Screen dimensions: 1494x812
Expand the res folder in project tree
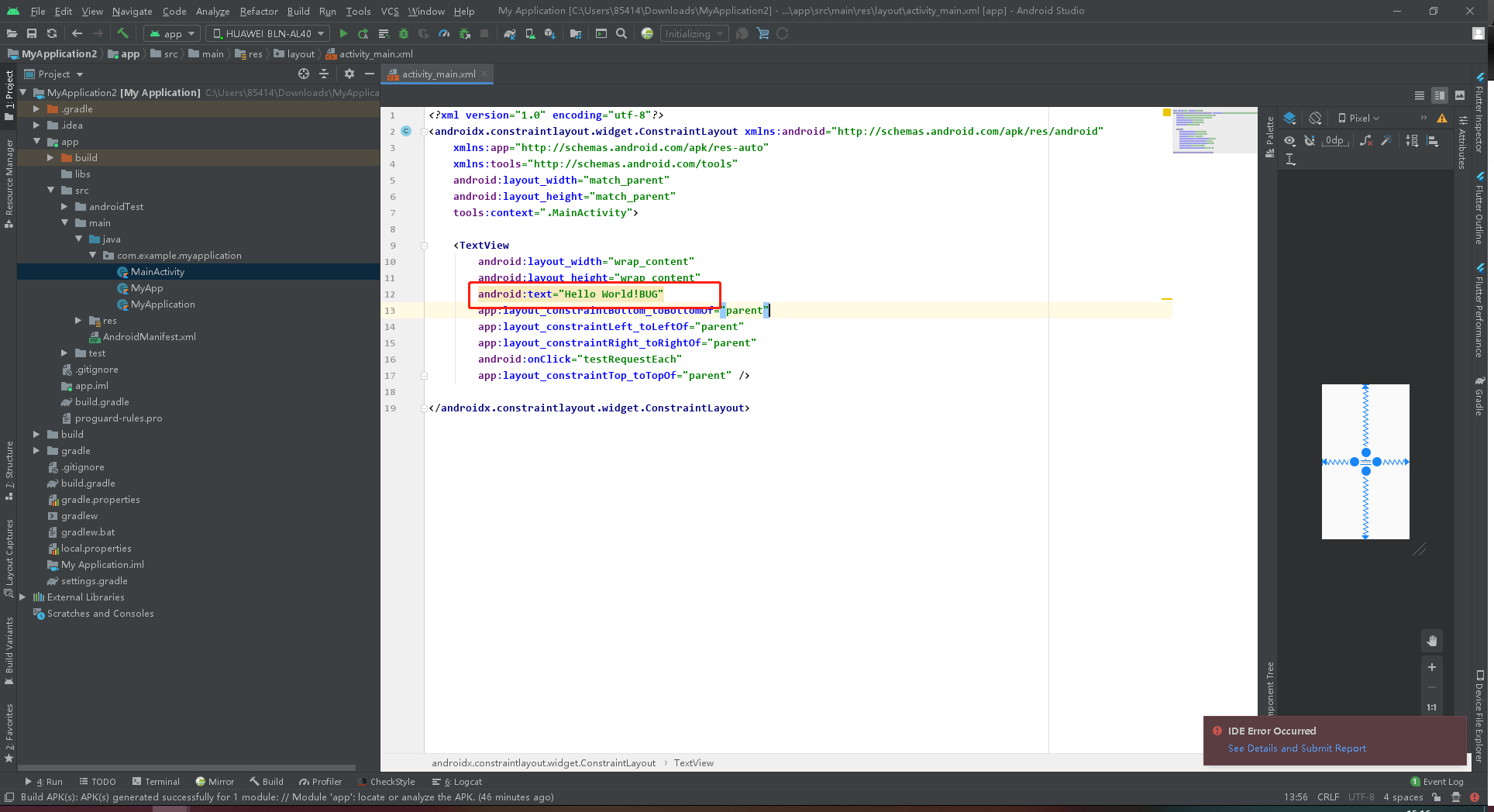[x=78, y=320]
